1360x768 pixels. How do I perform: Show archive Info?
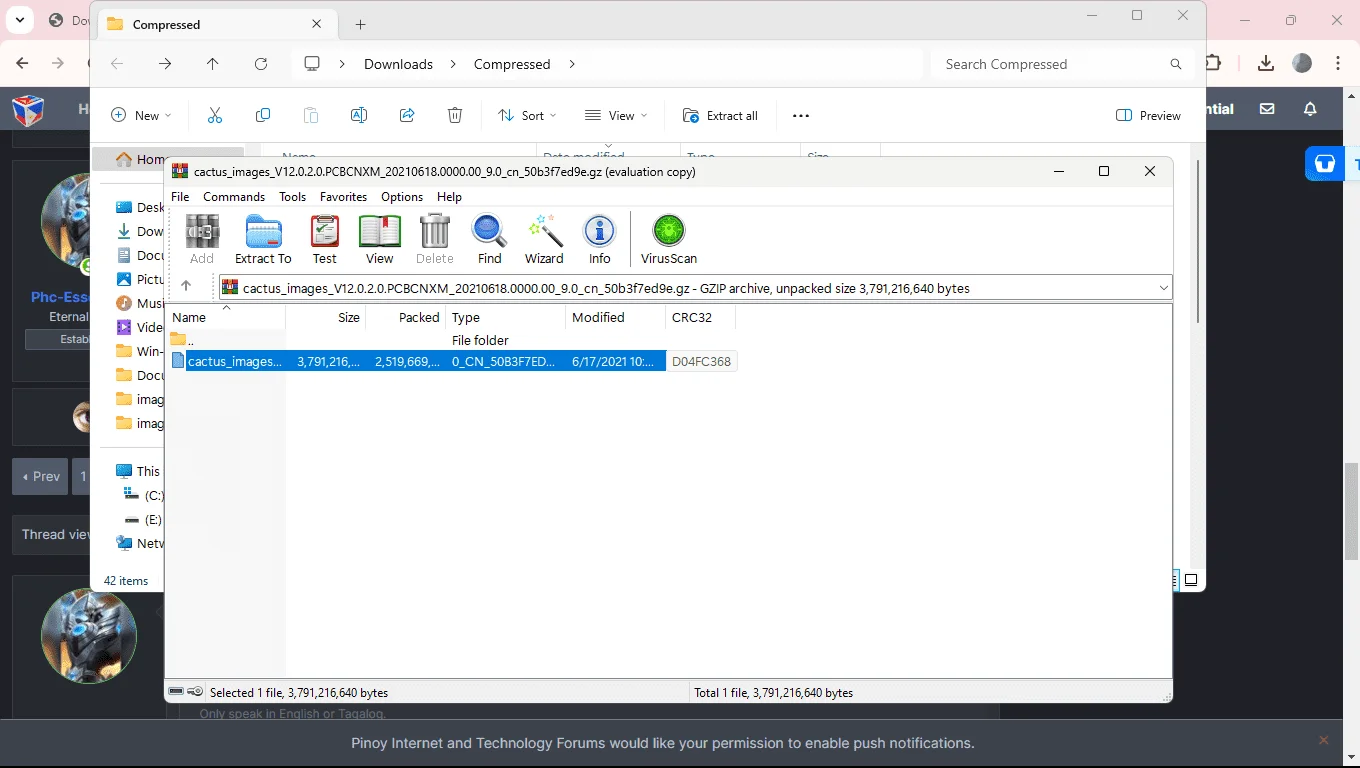coord(599,240)
